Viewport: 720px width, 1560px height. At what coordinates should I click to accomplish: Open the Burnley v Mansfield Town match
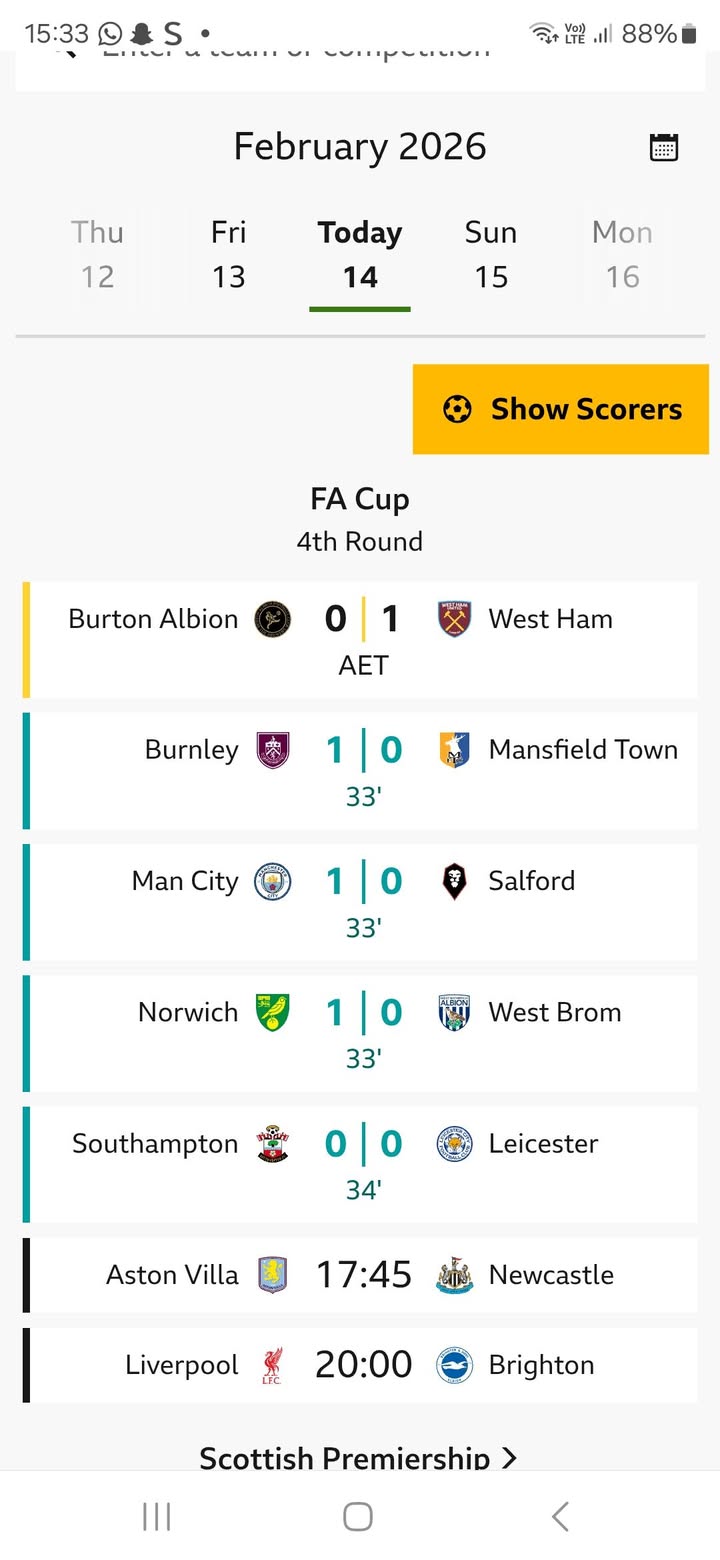363,770
